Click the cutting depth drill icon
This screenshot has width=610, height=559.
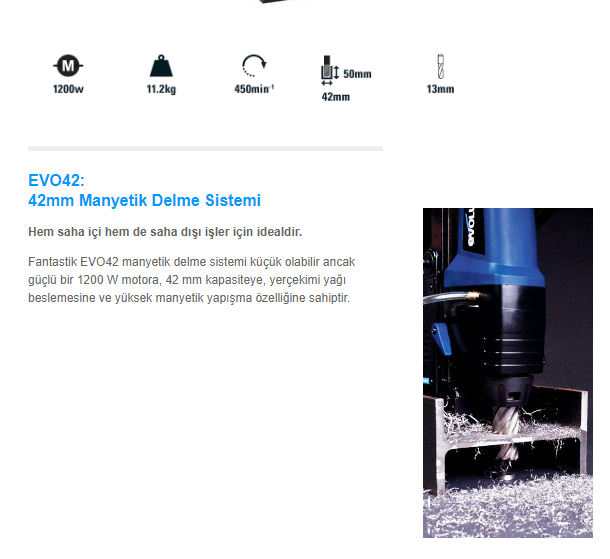(325, 72)
